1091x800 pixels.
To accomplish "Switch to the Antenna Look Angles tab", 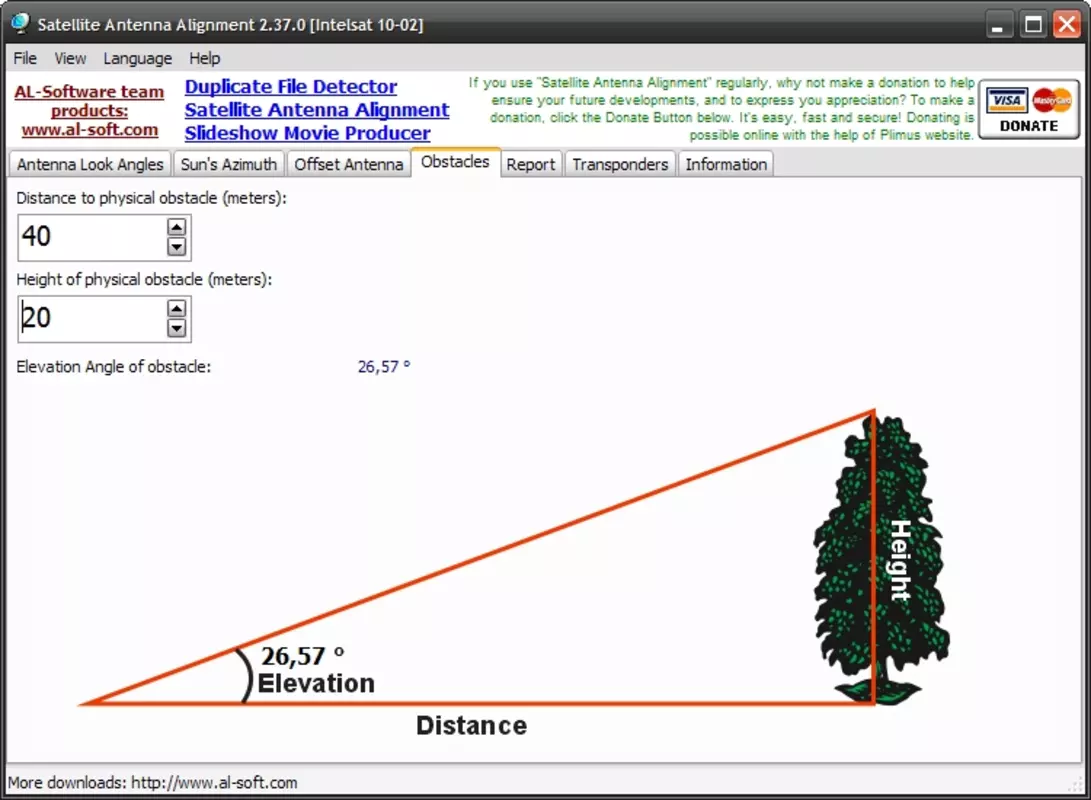I will click(x=90, y=164).
